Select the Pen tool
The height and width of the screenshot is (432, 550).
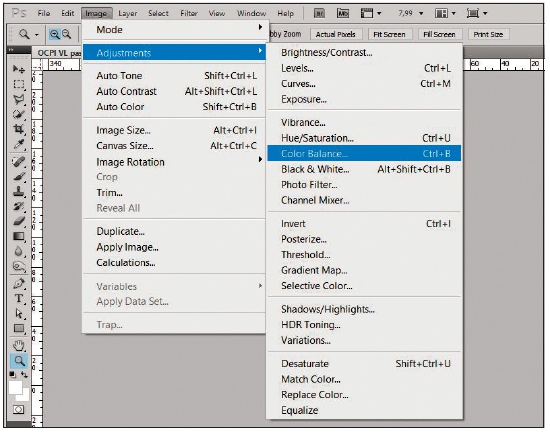19,283
